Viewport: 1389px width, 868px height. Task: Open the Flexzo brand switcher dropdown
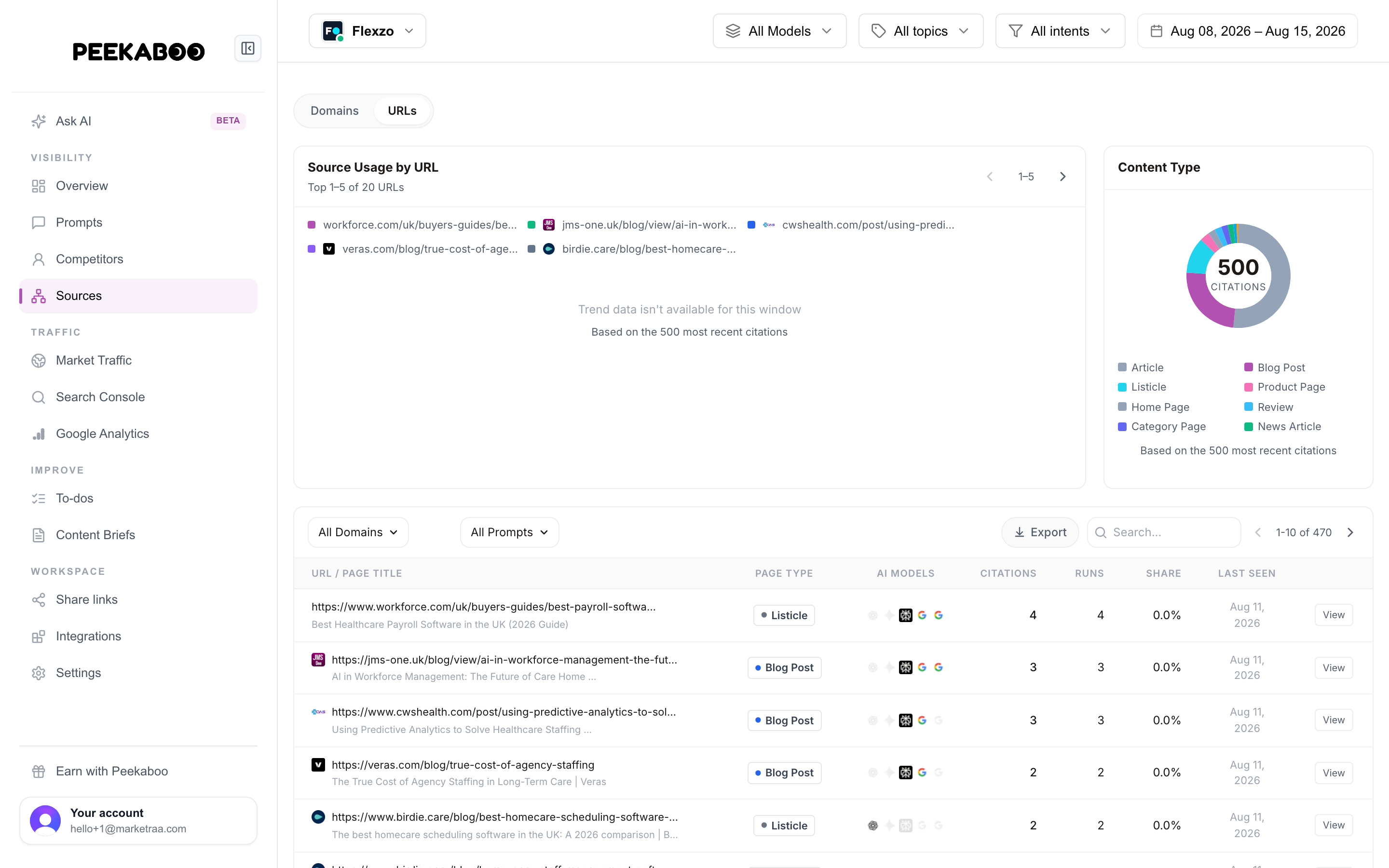click(368, 31)
